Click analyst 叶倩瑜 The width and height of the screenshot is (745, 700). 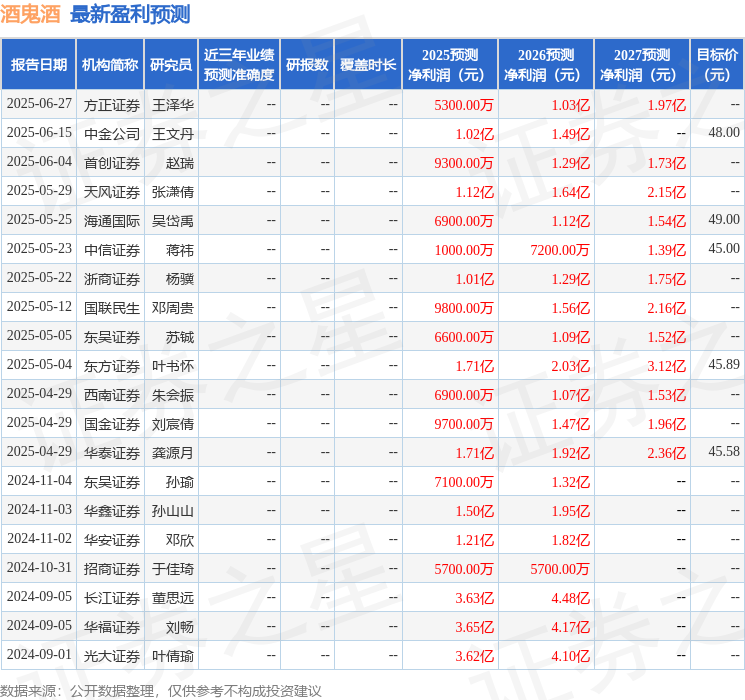pyautogui.click(x=172, y=656)
